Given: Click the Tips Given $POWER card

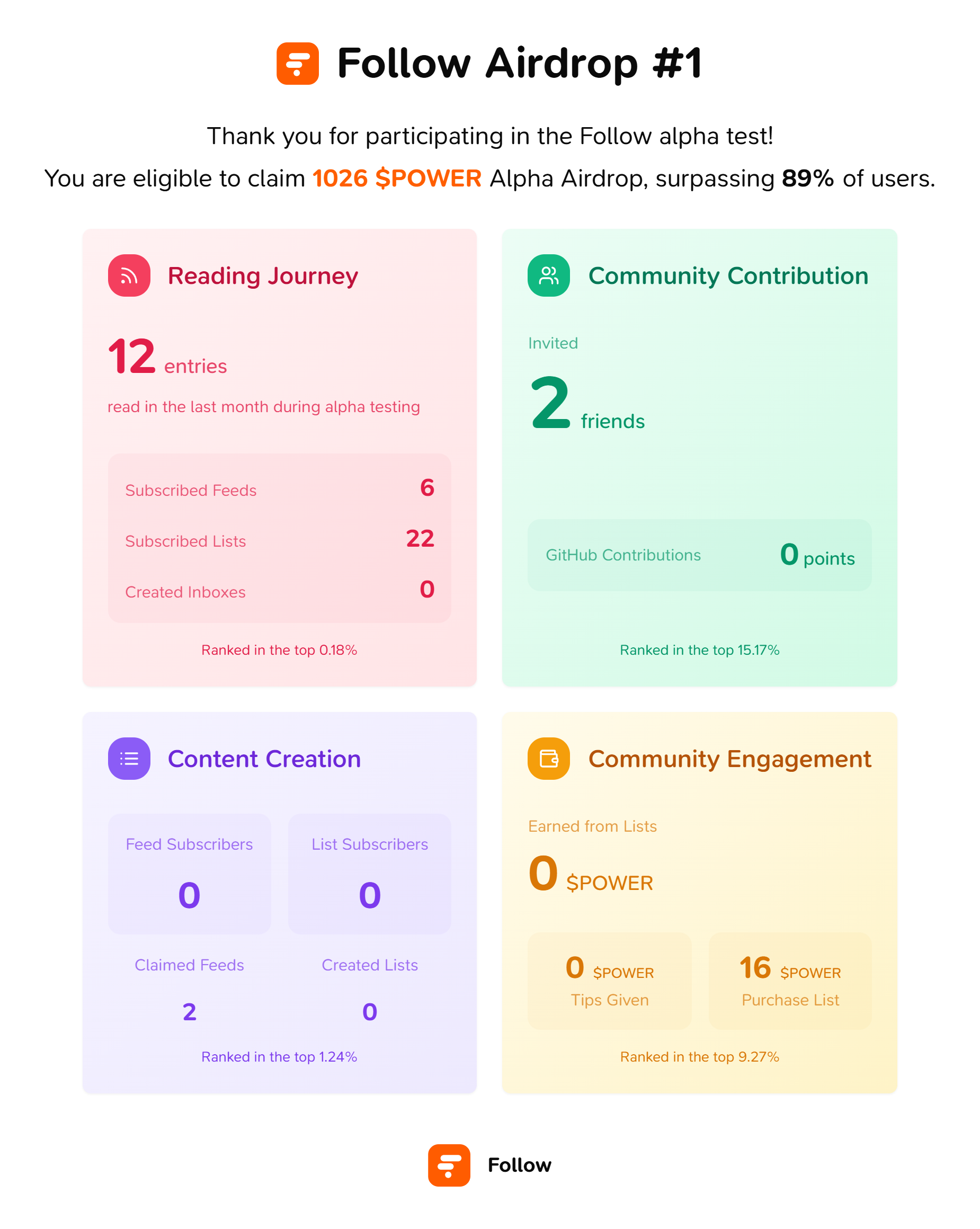Looking at the screenshot, I should (x=609, y=981).
